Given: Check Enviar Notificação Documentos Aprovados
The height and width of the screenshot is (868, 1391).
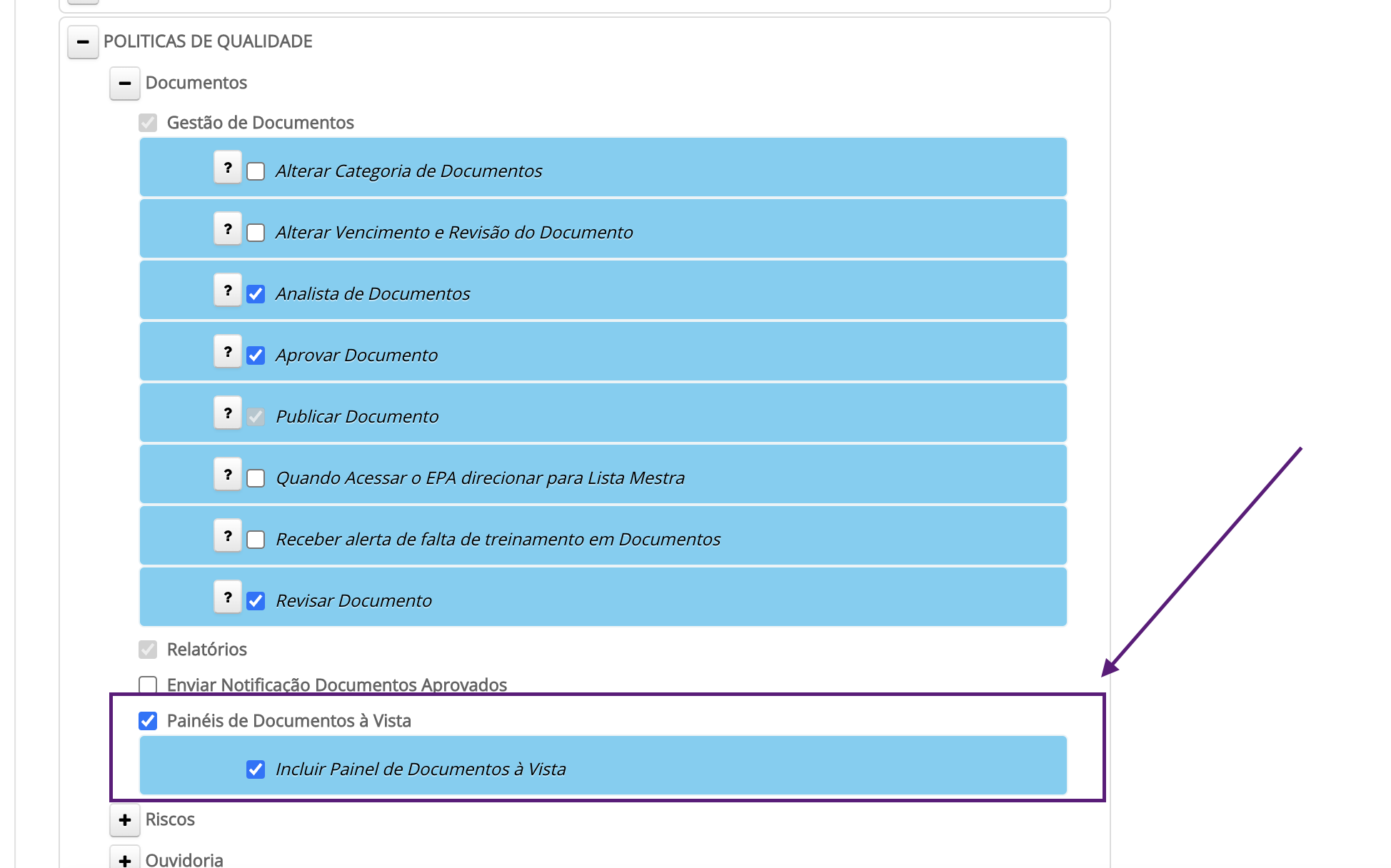Looking at the screenshot, I should click(x=148, y=685).
